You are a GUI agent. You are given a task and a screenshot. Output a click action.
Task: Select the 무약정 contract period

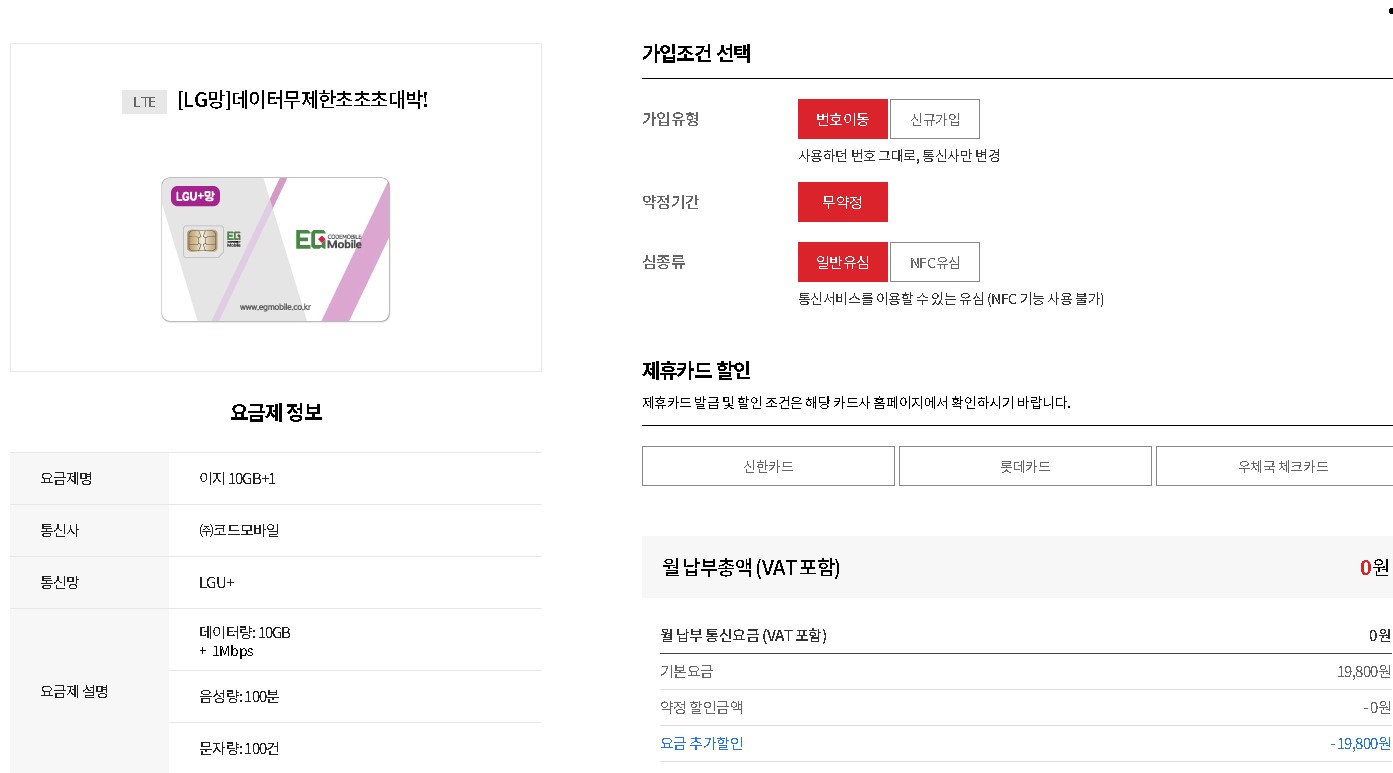coord(842,201)
